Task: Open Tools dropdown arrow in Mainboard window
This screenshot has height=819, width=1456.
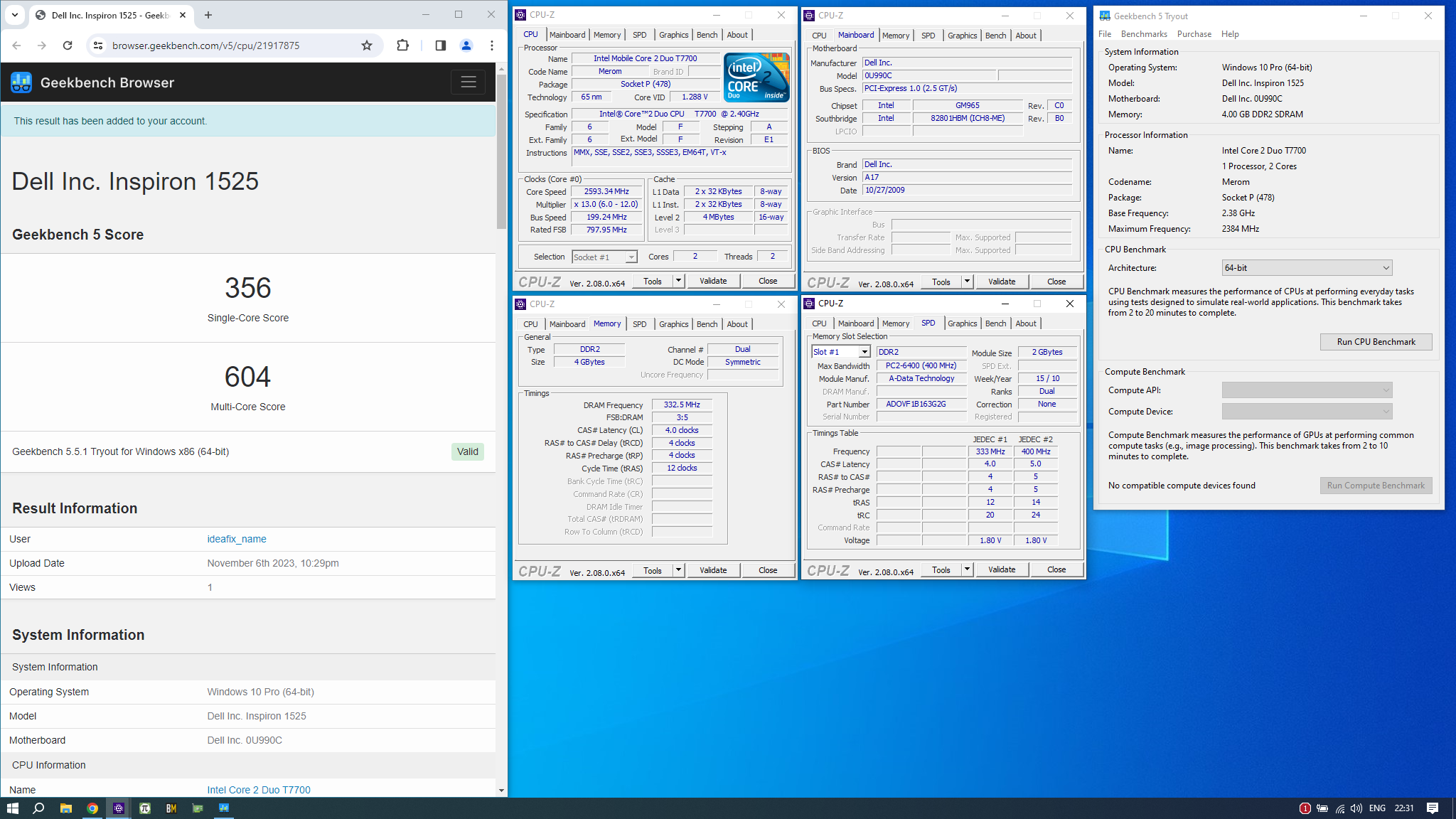Action: [x=967, y=282]
